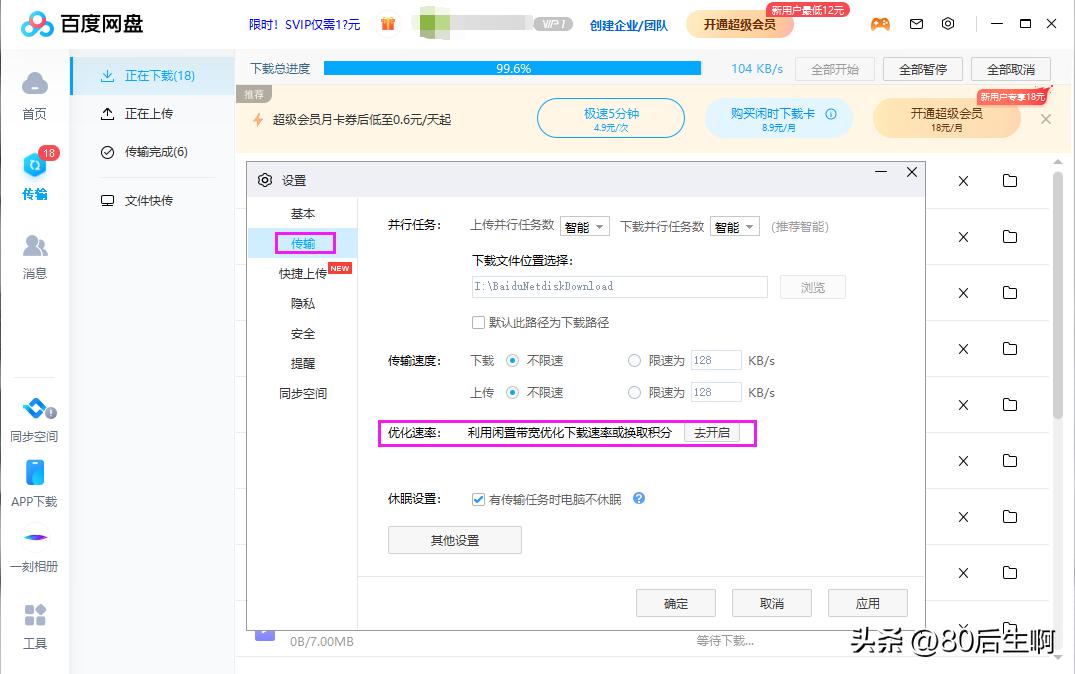Image resolution: width=1075 pixels, height=674 pixels.
Task: Open the 同步空间 sidebar icon
Action: tap(34, 415)
